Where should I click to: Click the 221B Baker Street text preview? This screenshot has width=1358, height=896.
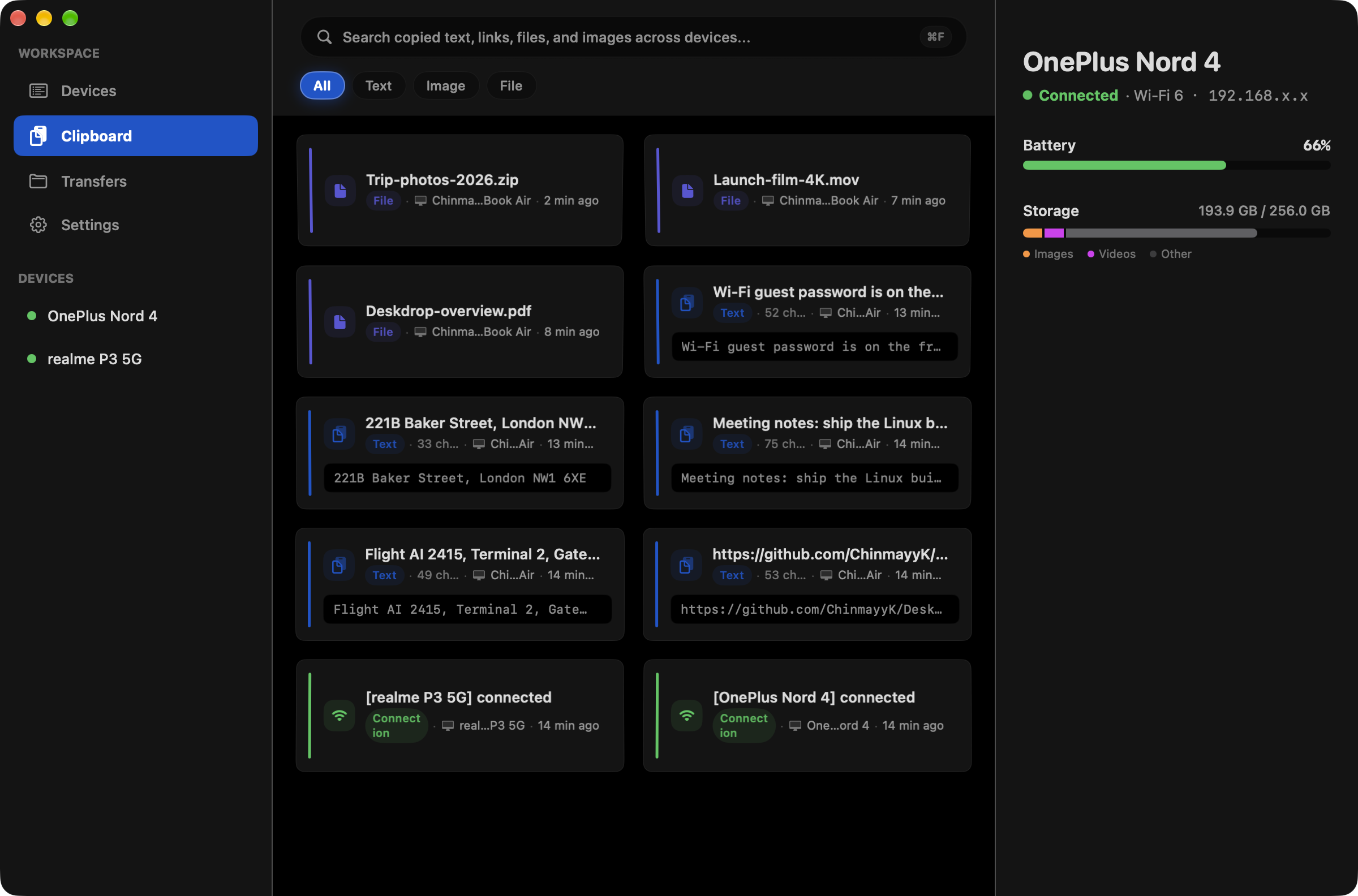[467, 478]
